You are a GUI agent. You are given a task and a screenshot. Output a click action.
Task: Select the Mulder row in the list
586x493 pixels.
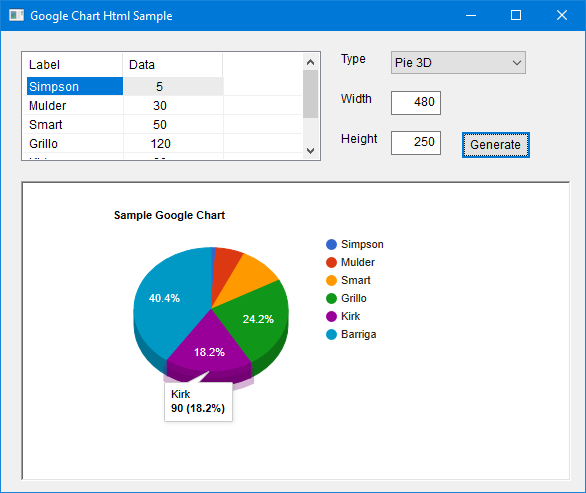[x=162, y=105]
